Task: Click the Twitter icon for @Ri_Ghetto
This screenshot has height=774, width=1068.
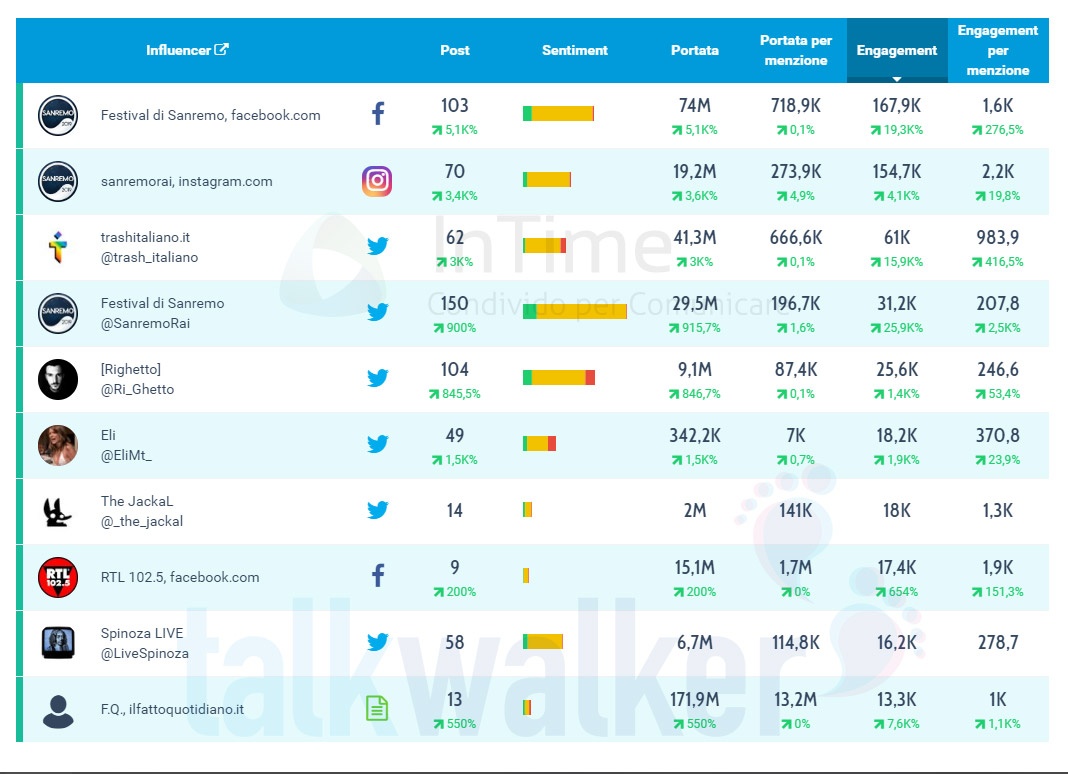Action: click(377, 377)
